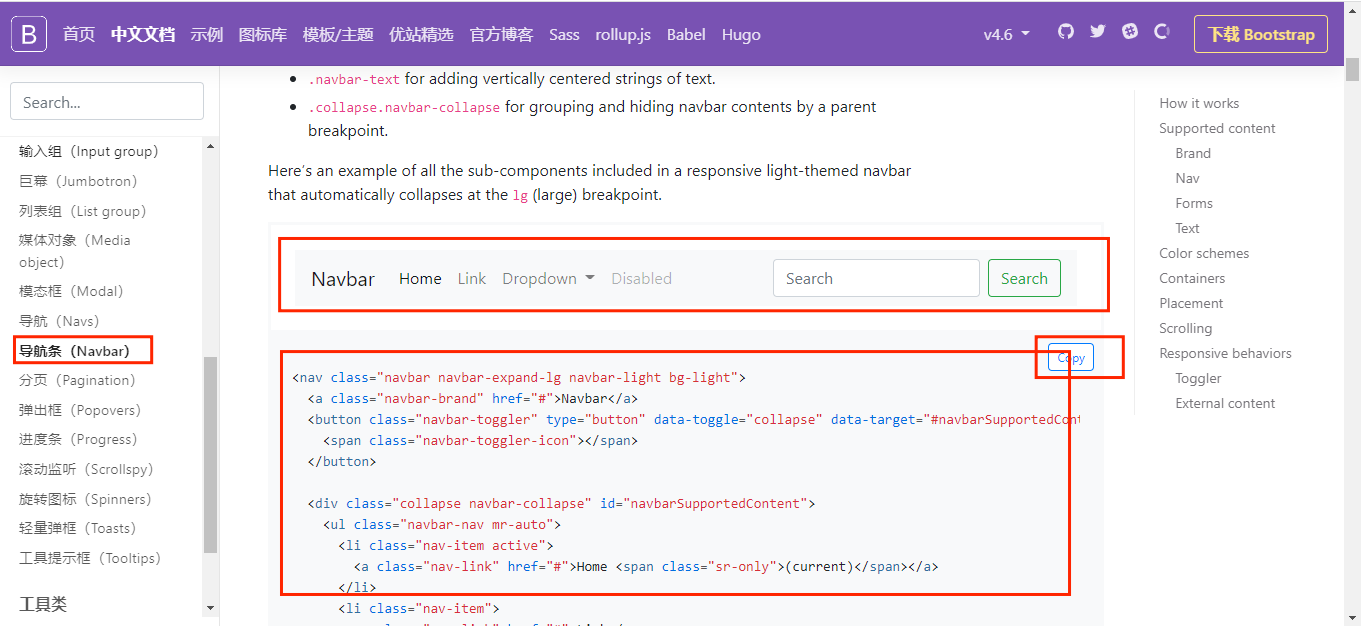
Task: Jump to Forms in page contents
Action: pos(1194,203)
